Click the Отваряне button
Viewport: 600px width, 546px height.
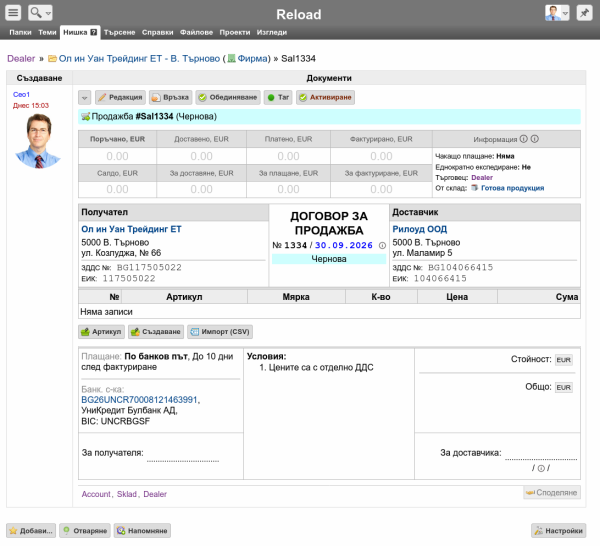point(85,531)
